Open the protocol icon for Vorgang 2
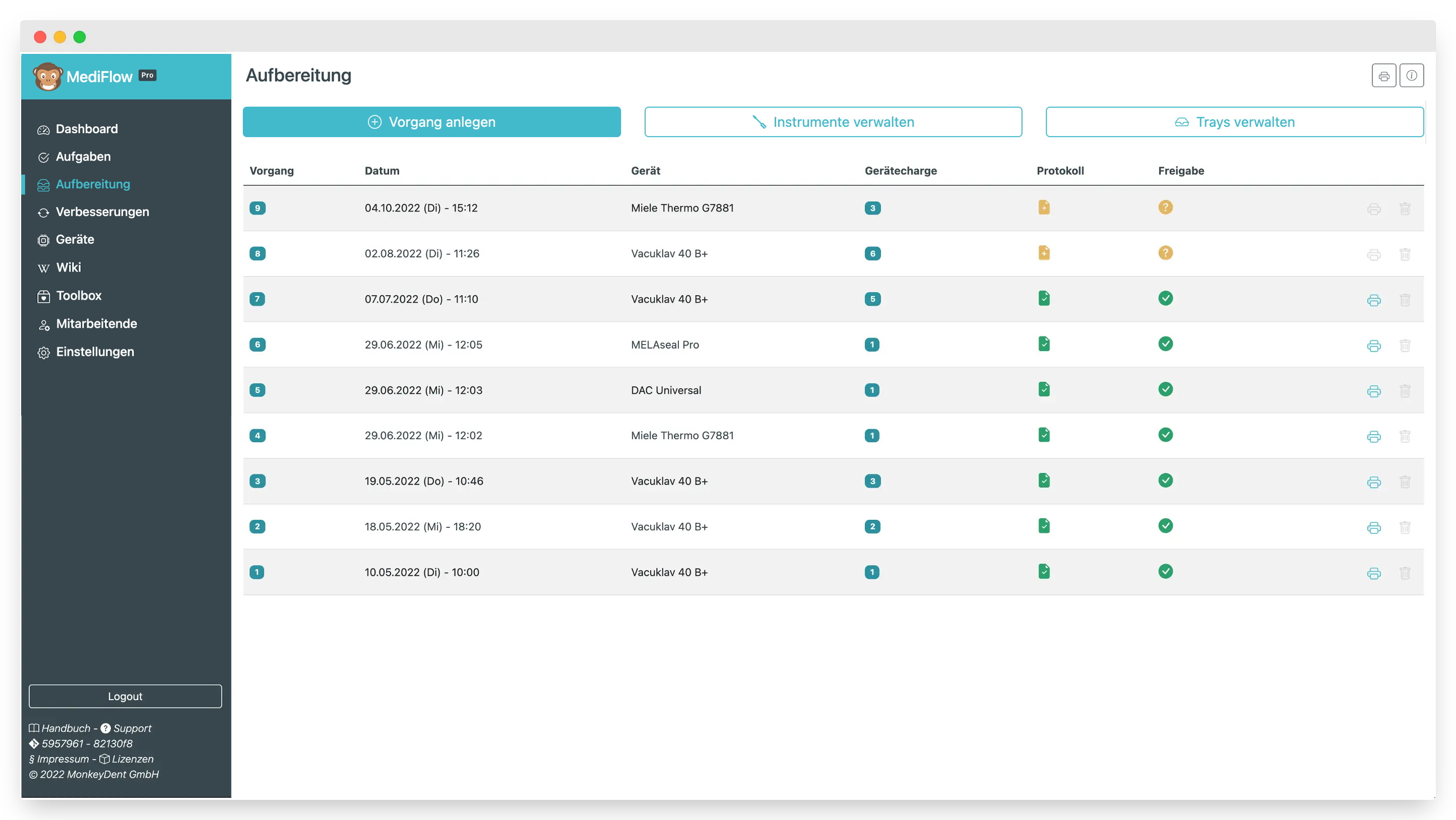The height and width of the screenshot is (820, 1456). tap(1044, 526)
